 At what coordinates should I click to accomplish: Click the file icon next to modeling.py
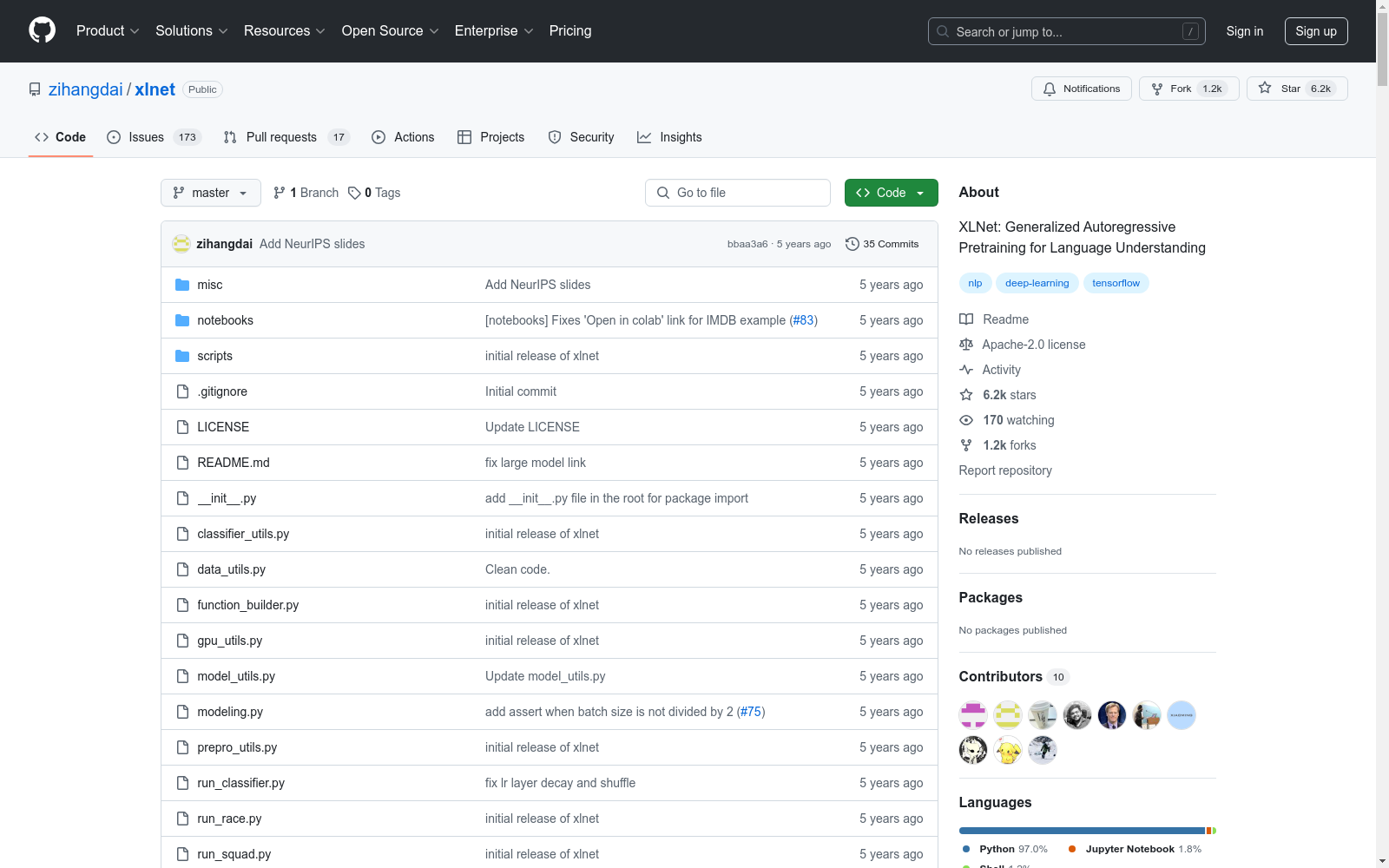[x=182, y=712]
